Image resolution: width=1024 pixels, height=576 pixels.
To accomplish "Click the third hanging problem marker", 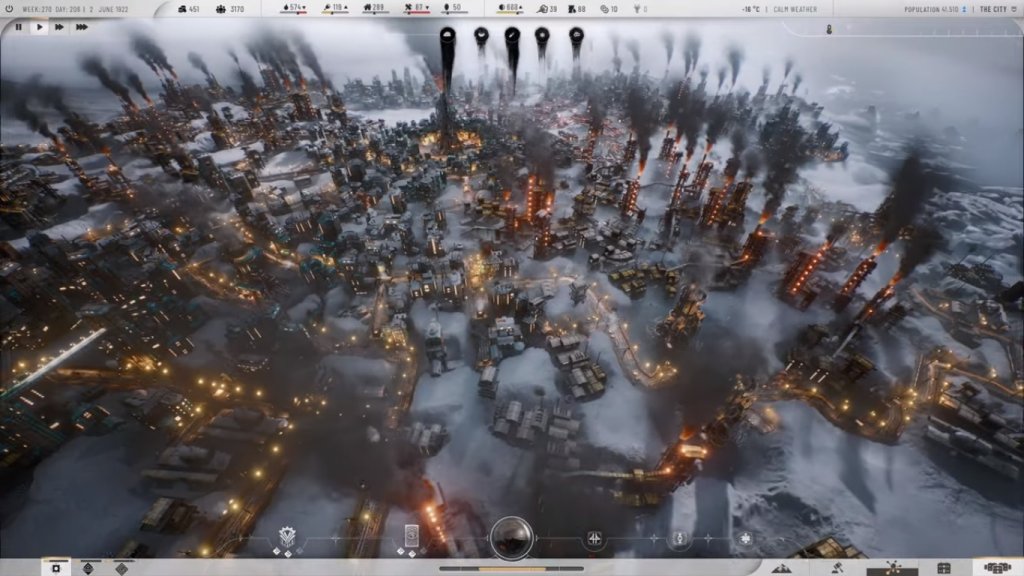I will click(512, 37).
